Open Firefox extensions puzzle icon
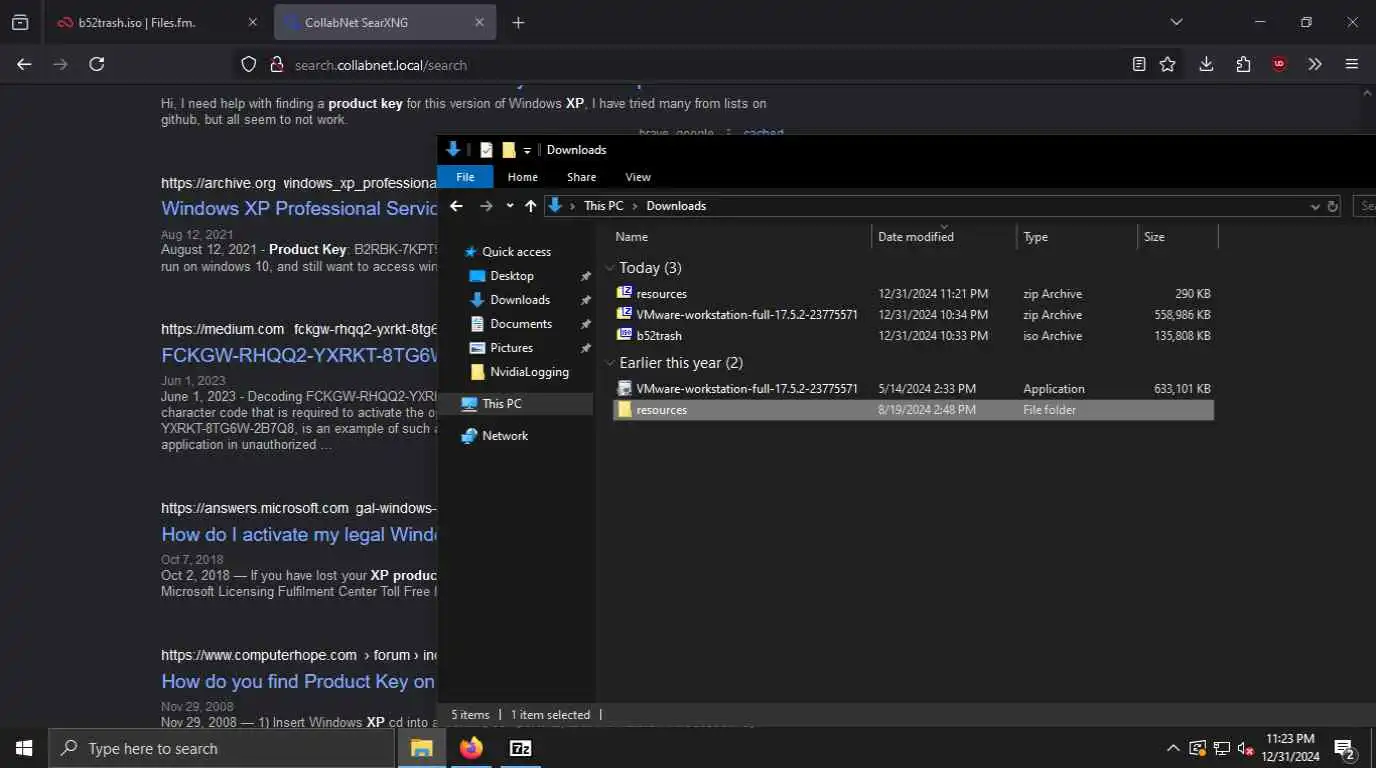The height and width of the screenshot is (768, 1376). click(1243, 64)
